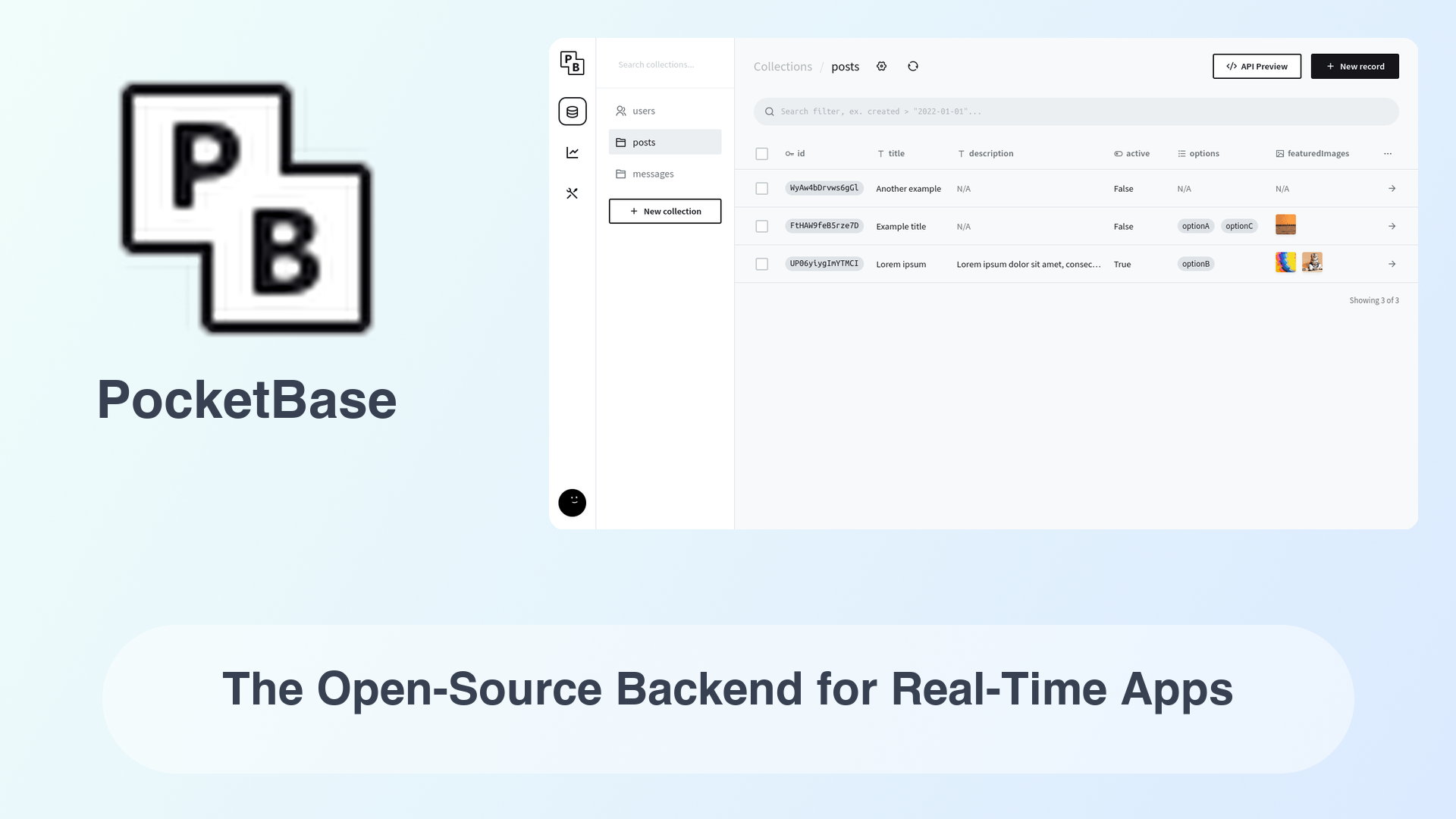Click the orange color swatch in Example title row
The width and height of the screenshot is (1456, 819).
pos(1285,225)
